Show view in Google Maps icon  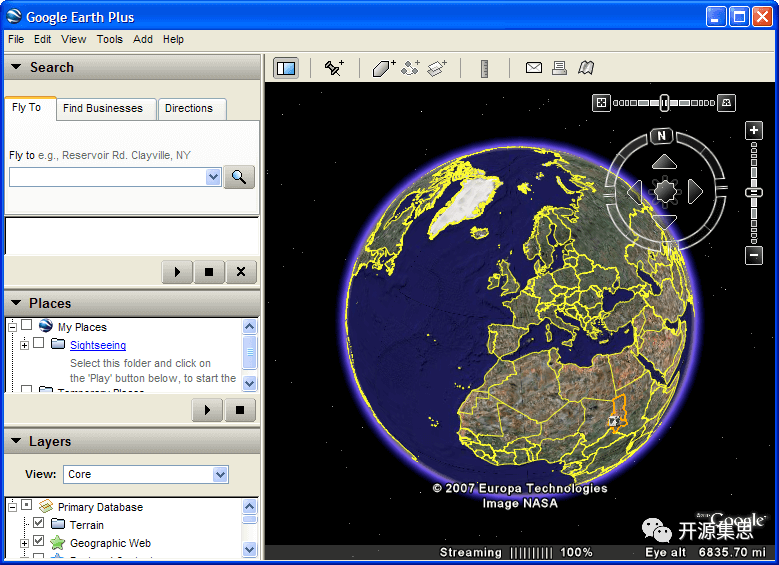tap(586, 68)
